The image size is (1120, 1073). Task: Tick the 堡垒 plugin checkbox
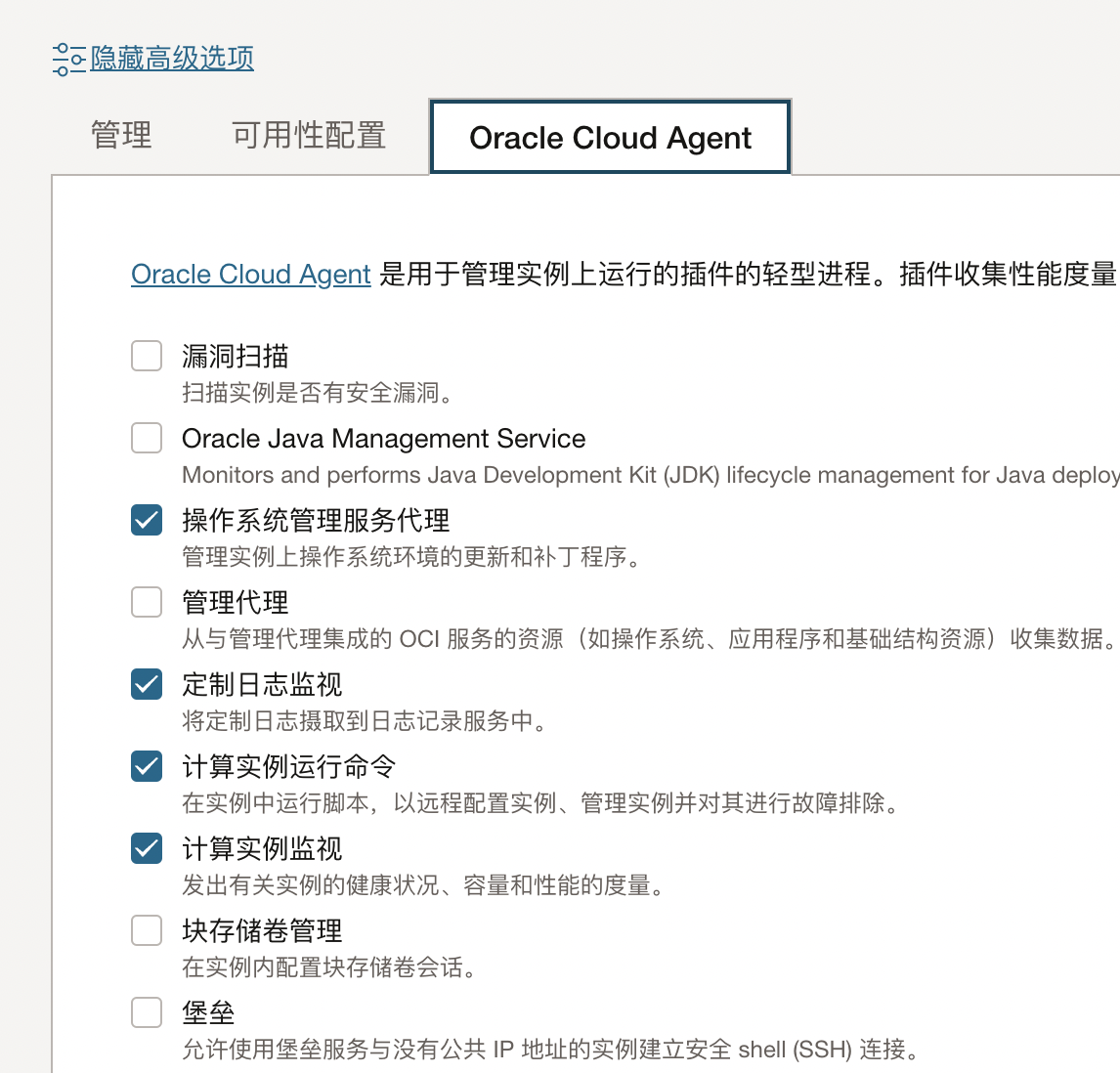147,1012
